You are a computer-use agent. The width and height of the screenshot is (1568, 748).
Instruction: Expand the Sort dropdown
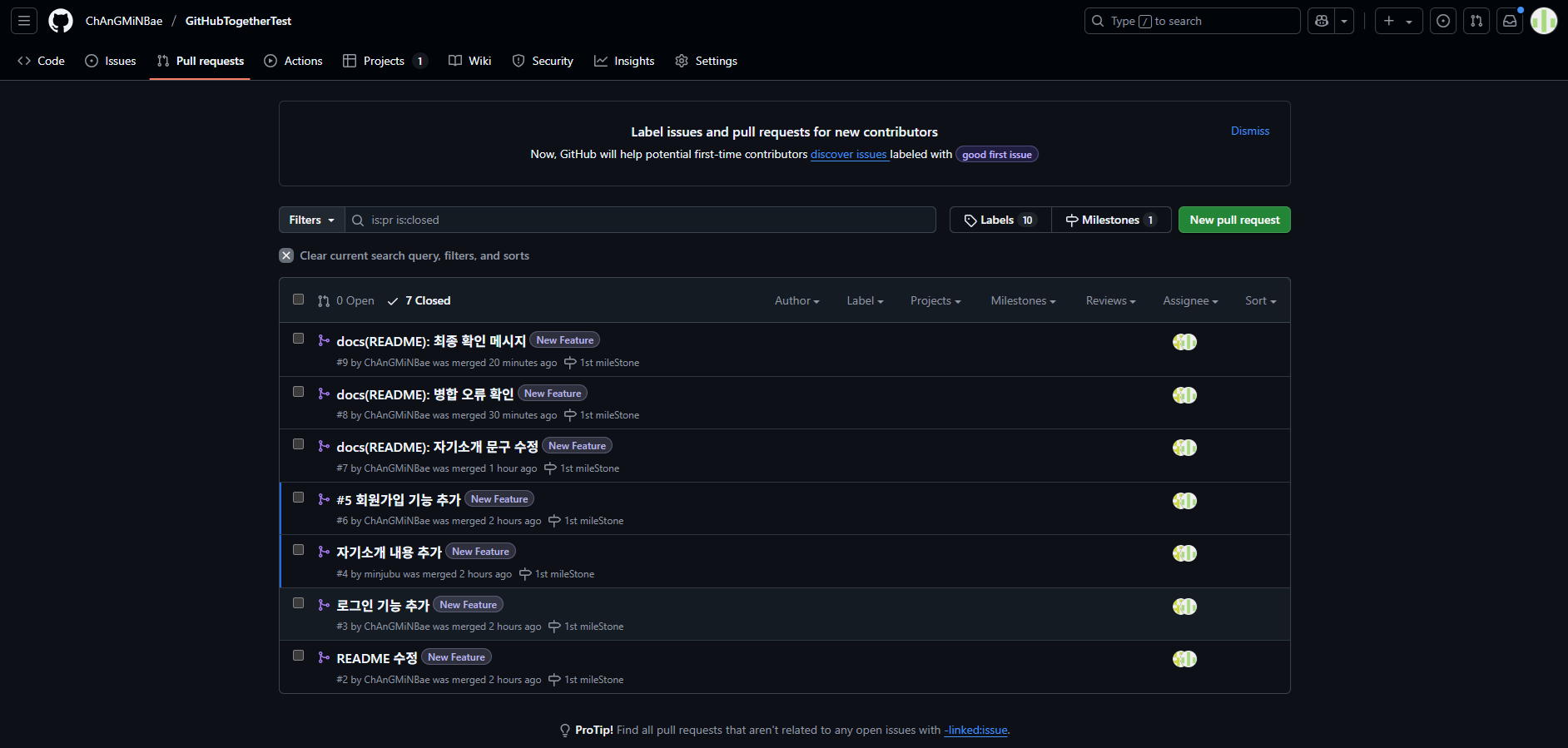[x=1260, y=300]
